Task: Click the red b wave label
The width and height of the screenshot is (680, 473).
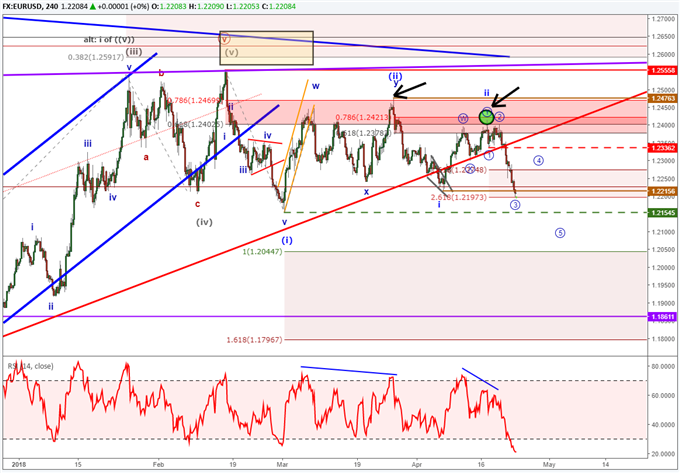Action: 161,73
